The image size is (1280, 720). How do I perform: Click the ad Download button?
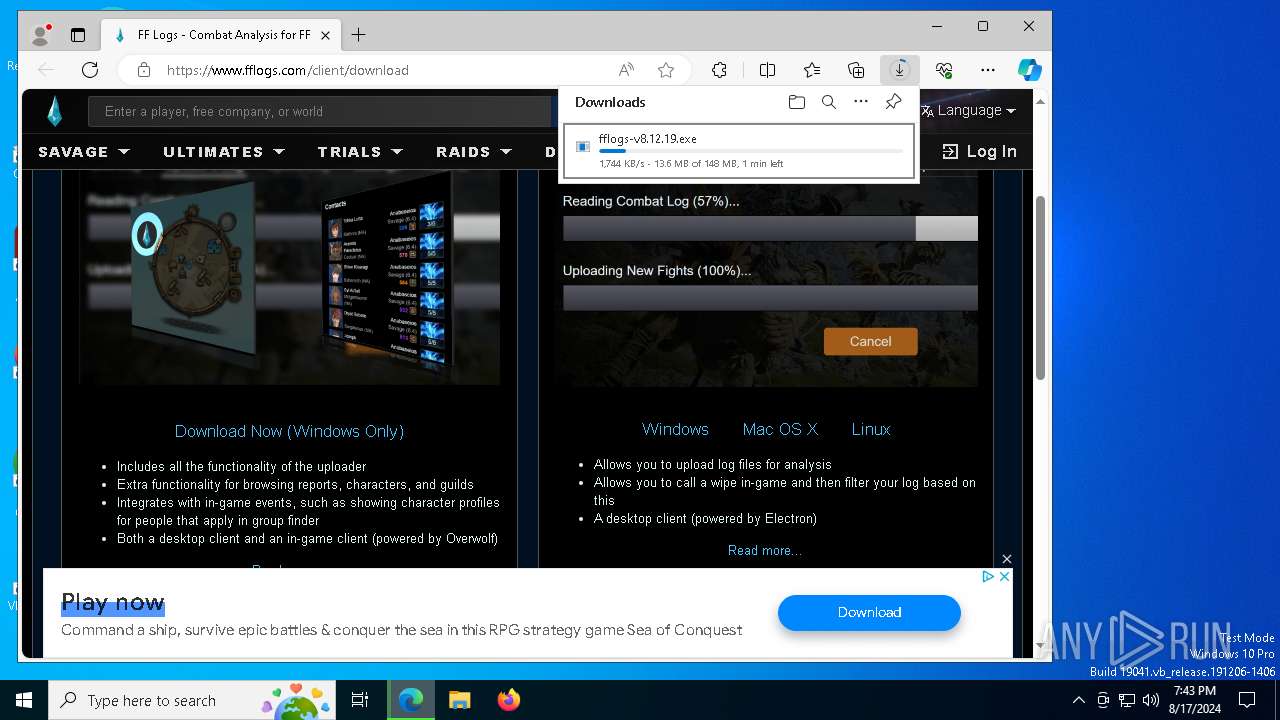(869, 612)
